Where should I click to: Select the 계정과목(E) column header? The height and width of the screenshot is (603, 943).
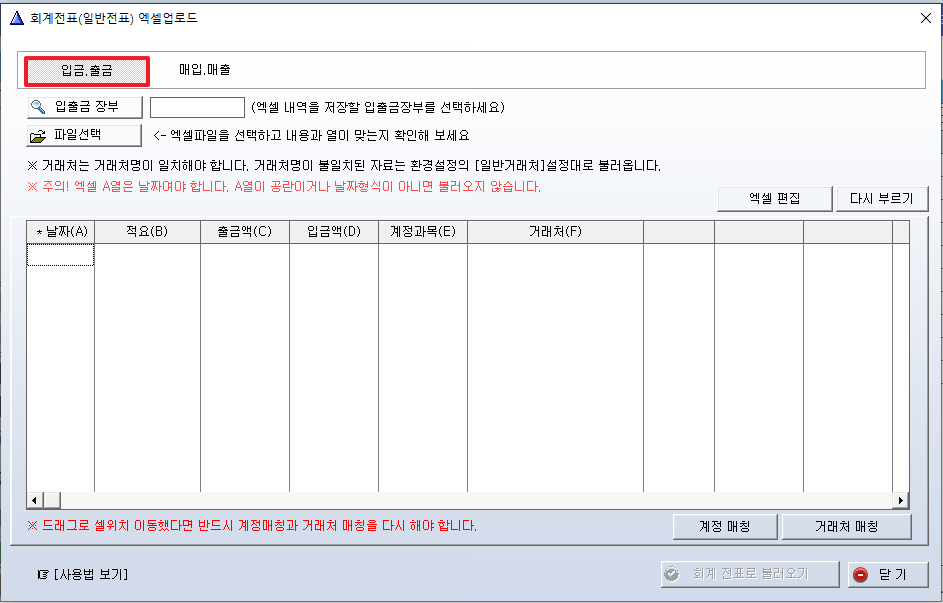[423, 232]
